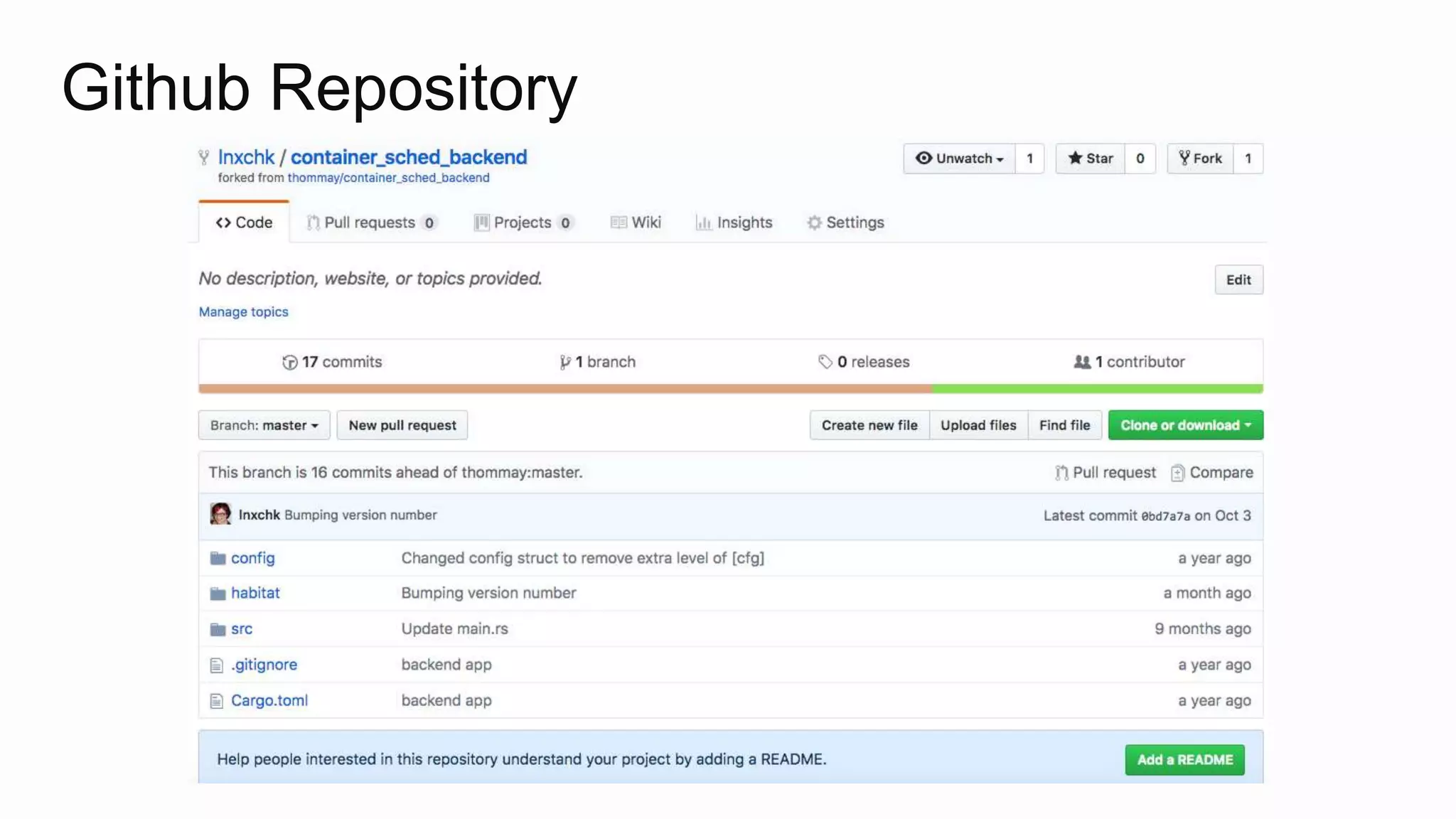Image resolution: width=1456 pixels, height=819 pixels.
Task: Click the Compare diff icon
Action: point(1177,473)
